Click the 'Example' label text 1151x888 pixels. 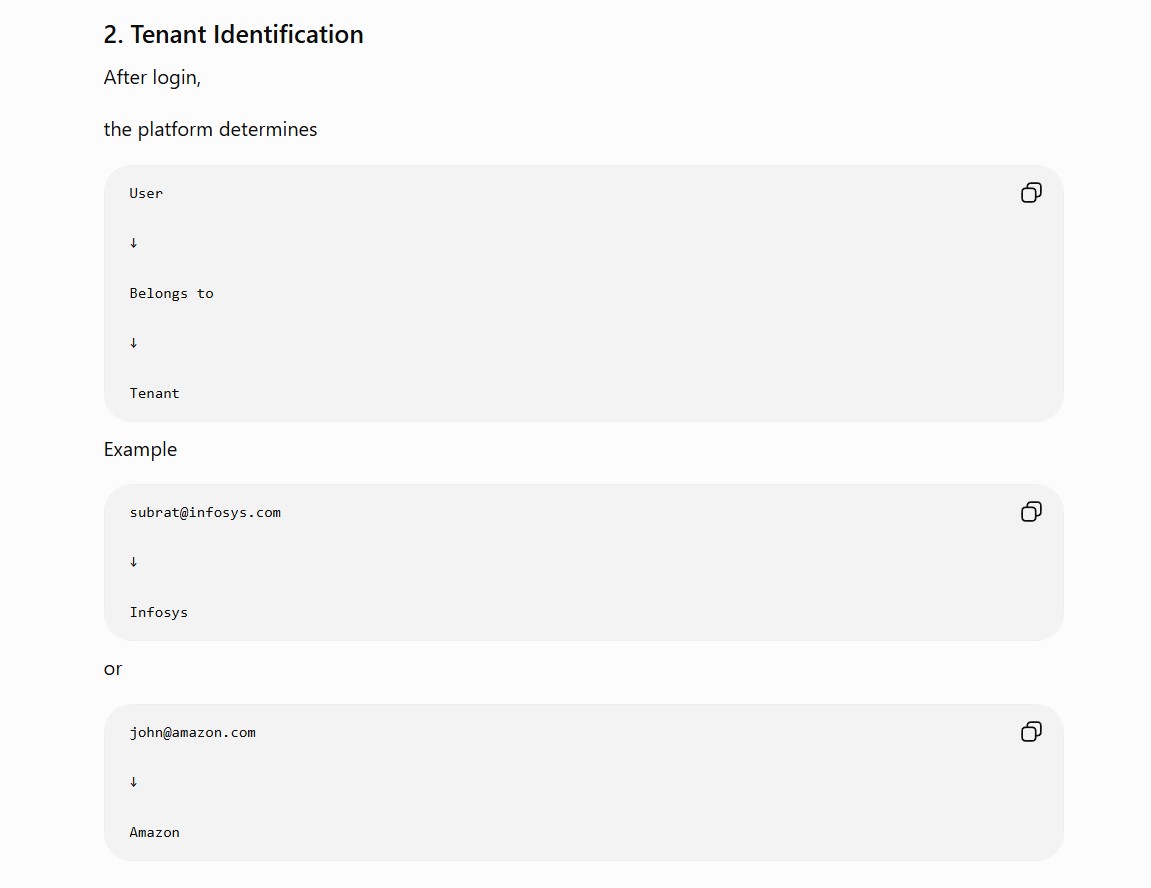pos(140,449)
